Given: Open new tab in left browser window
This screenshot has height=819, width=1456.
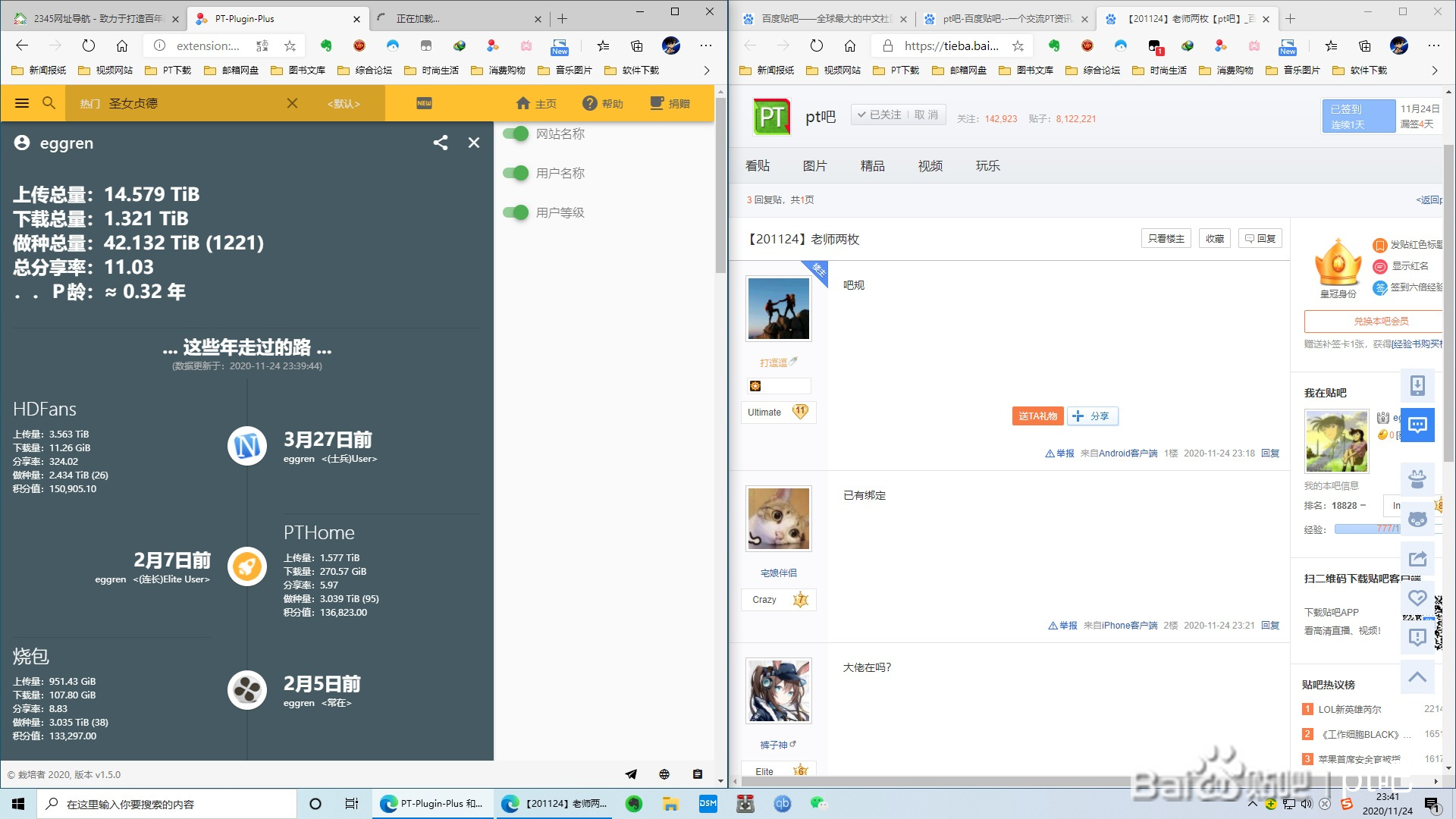Looking at the screenshot, I should tap(563, 19).
